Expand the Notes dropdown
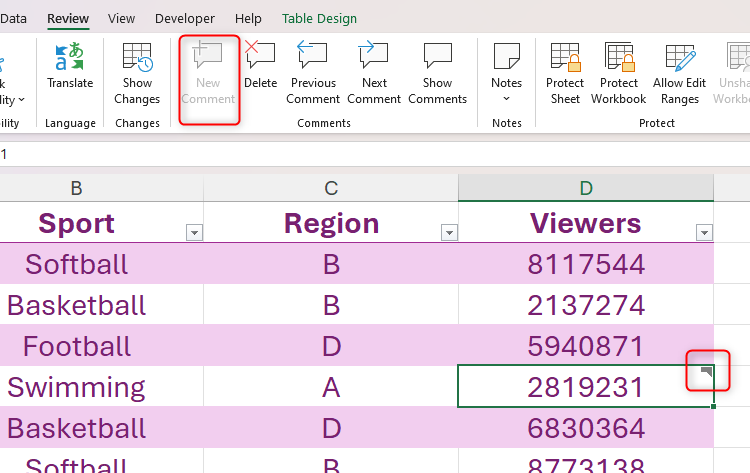The height and width of the screenshot is (473, 750). pos(506,98)
